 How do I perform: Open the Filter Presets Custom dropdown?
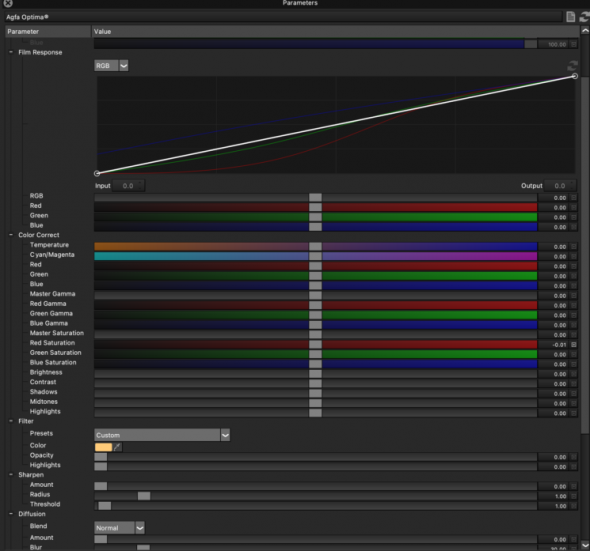click(x=162, y=435)
